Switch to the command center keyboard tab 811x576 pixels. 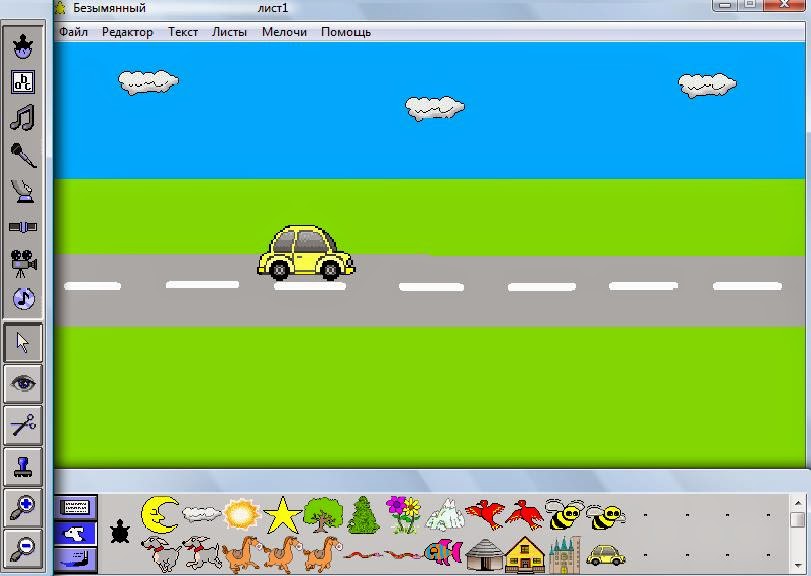pyautogui.click(x=76, y=507)
